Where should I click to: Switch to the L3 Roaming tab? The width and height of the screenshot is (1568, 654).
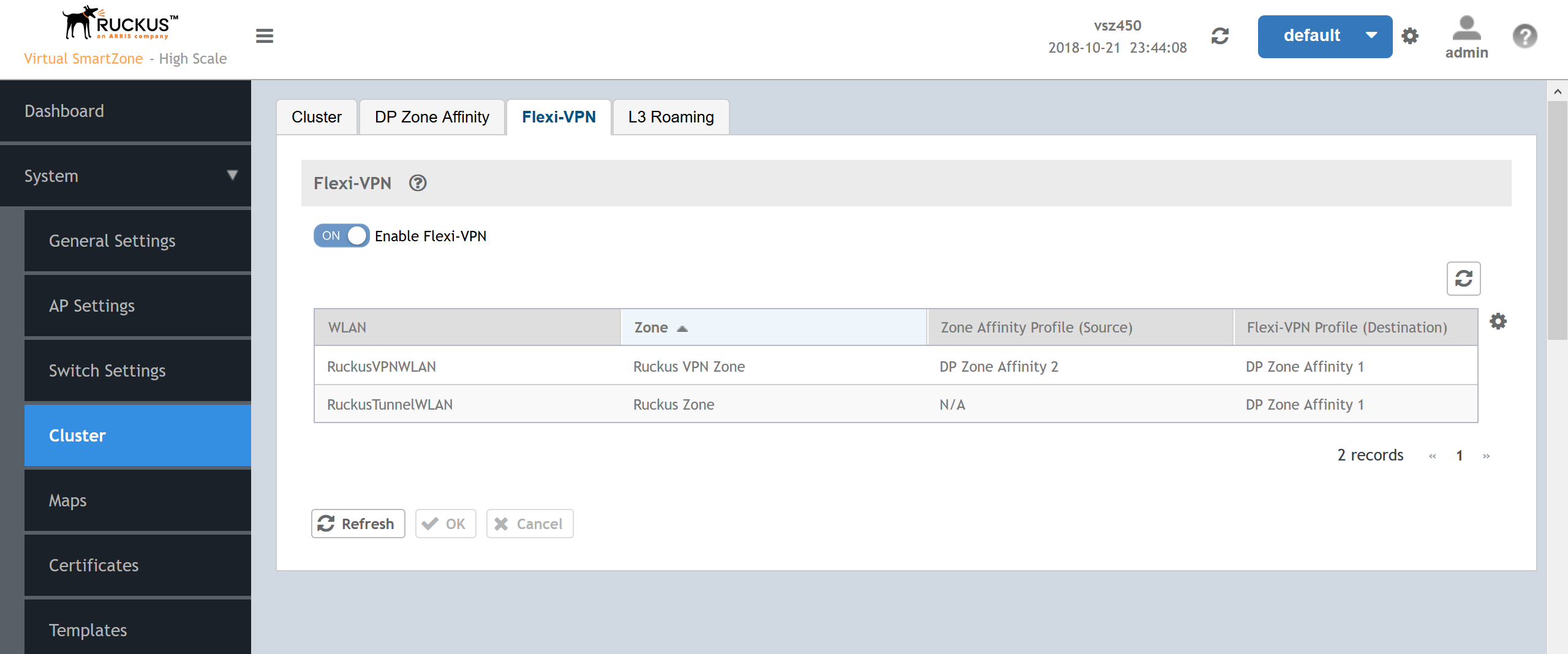pyautogui.click(x=671, y=117)
